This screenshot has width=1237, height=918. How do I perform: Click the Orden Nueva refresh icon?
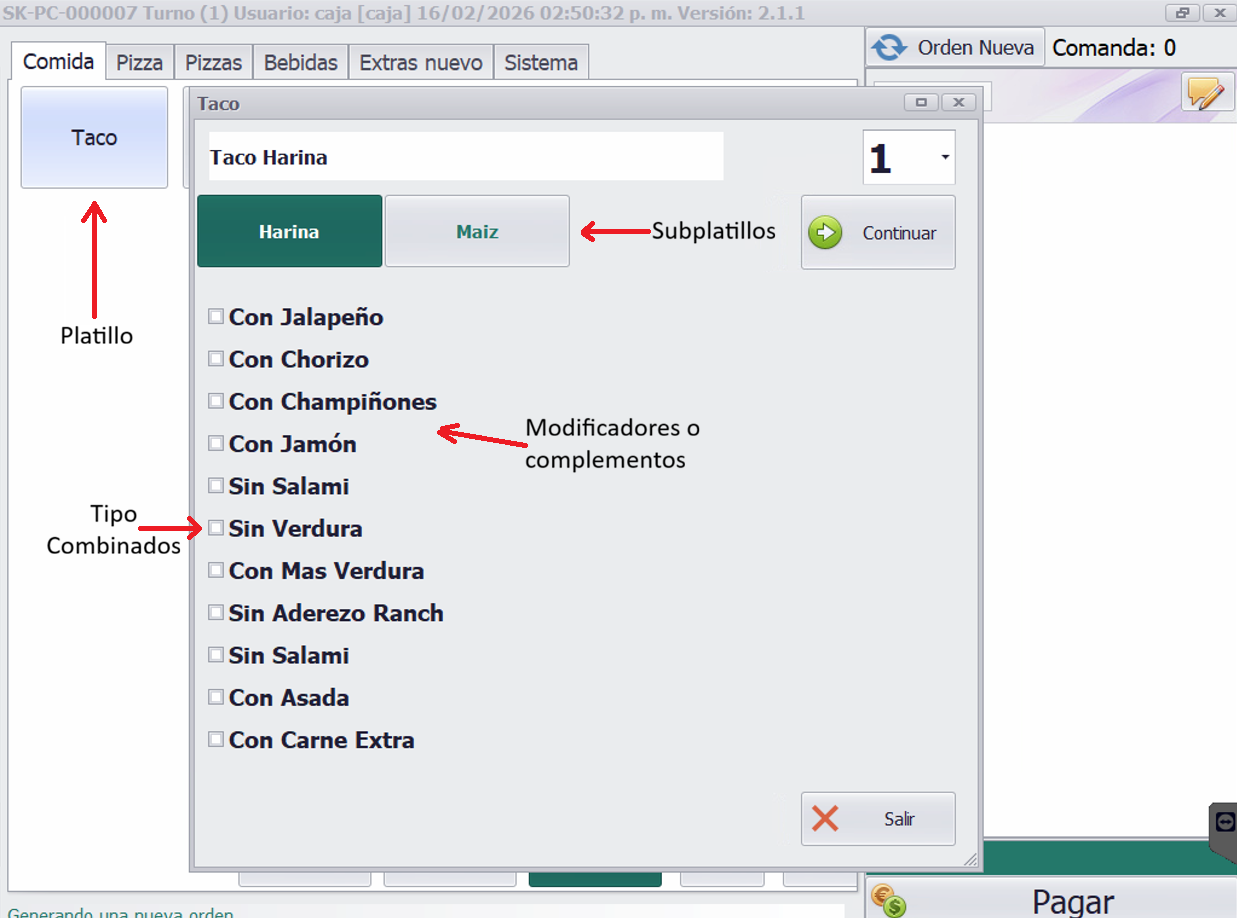[x=889, y=47]
